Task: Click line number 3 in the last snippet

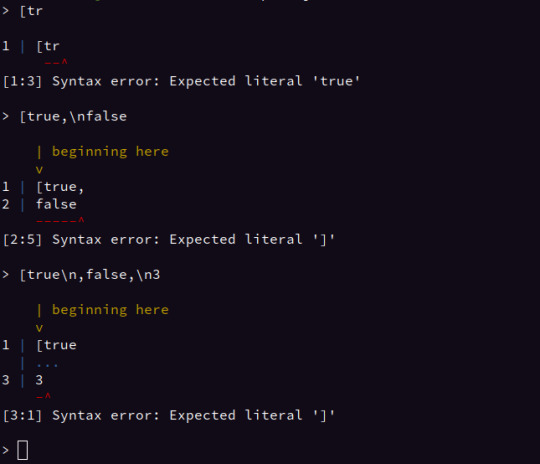Action: (6, 380)
